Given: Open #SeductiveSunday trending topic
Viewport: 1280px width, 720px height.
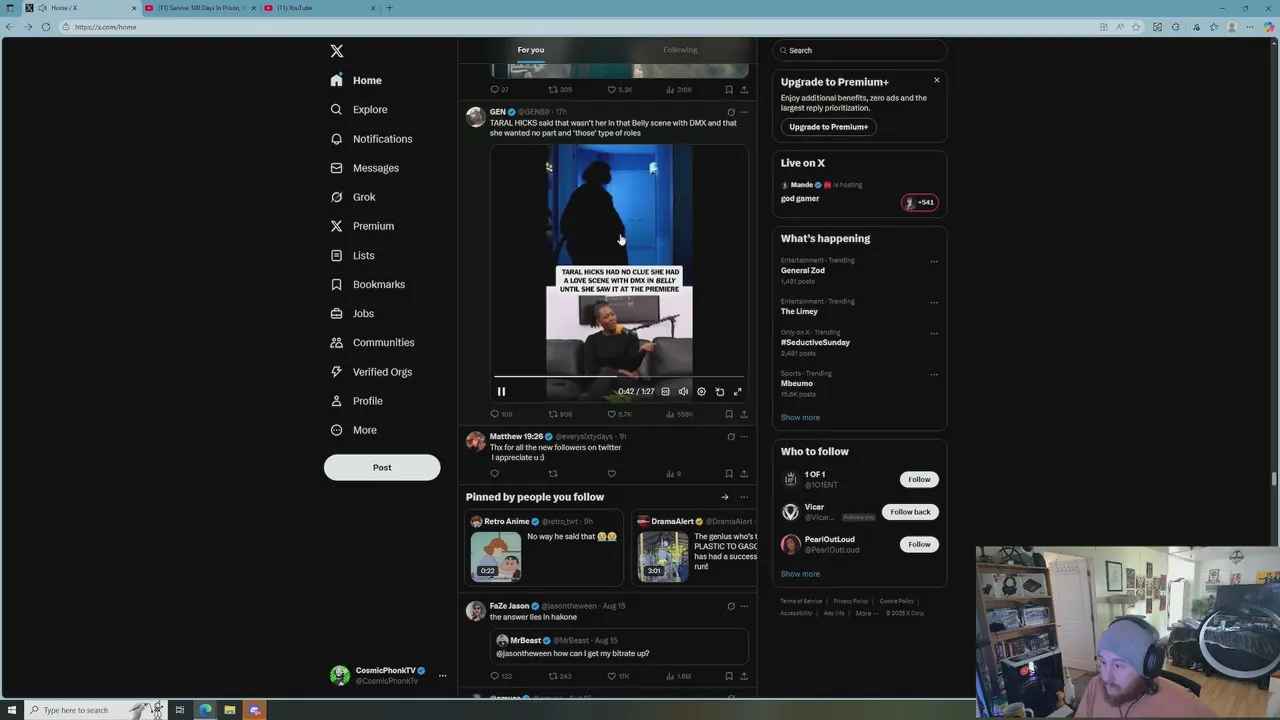Looking at the screenshot, I should pos(815,343).
